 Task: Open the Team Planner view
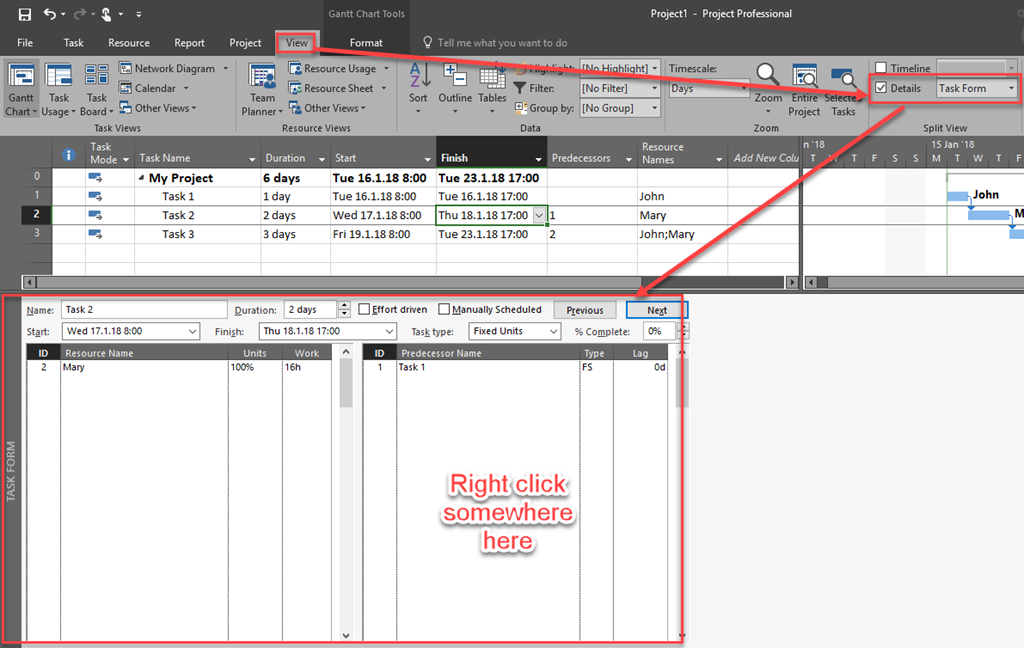point(262,80)
